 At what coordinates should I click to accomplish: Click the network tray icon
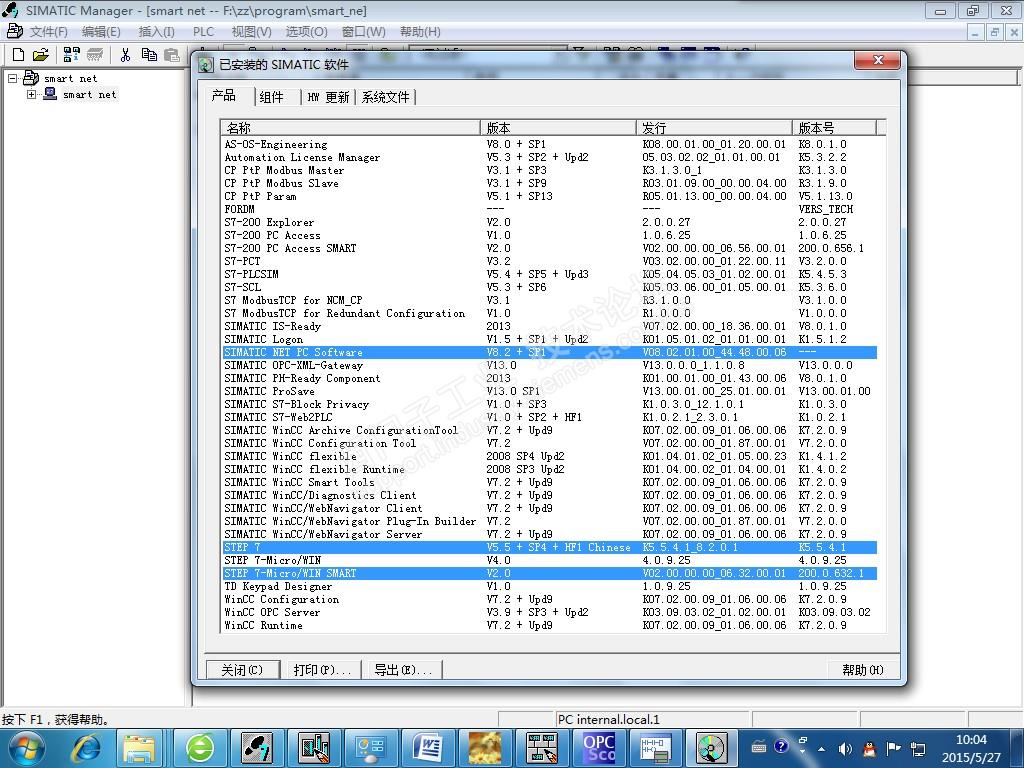(x=918, y=749)
